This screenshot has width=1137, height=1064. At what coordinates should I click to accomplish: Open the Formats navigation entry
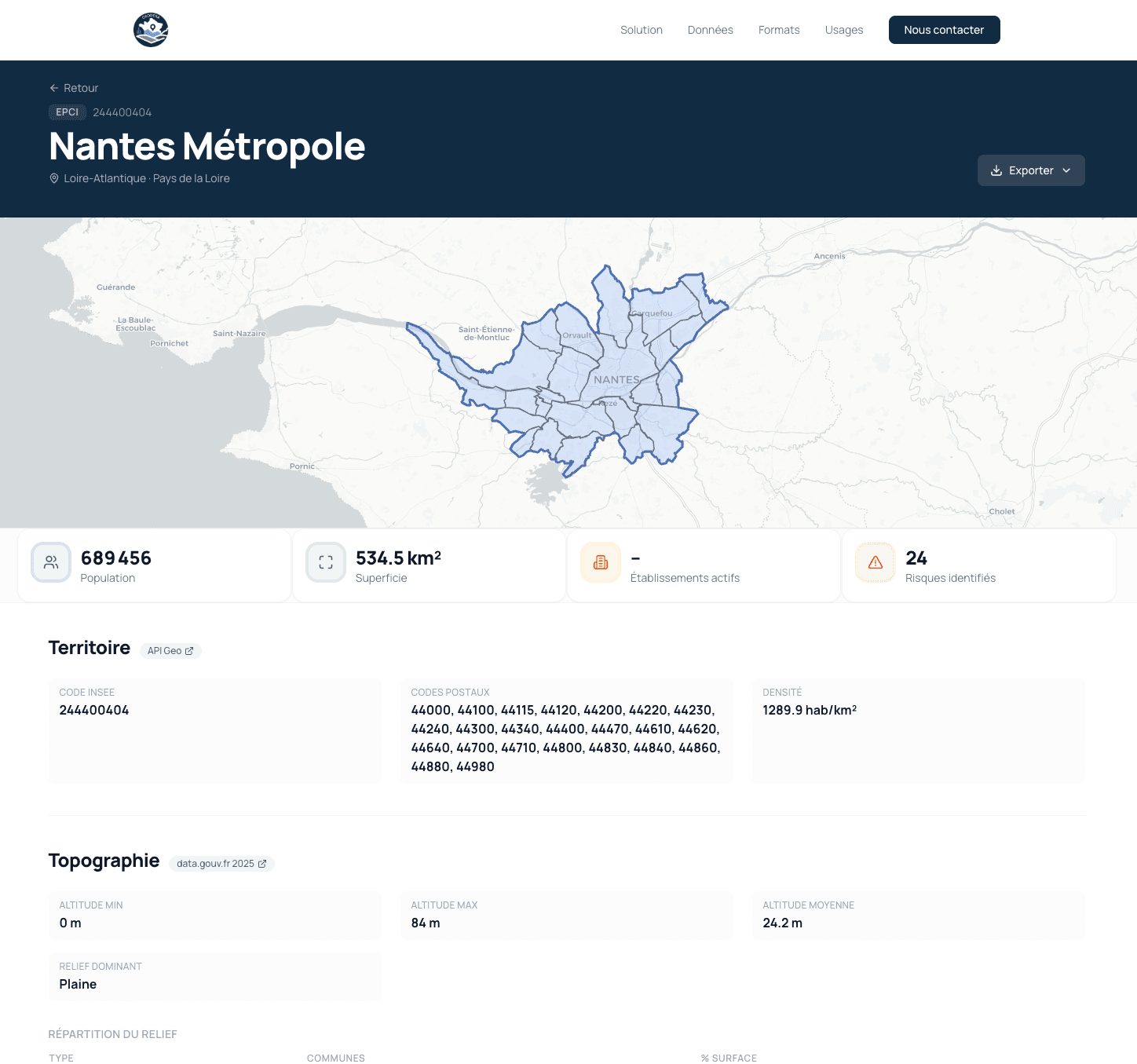[779, 30]
